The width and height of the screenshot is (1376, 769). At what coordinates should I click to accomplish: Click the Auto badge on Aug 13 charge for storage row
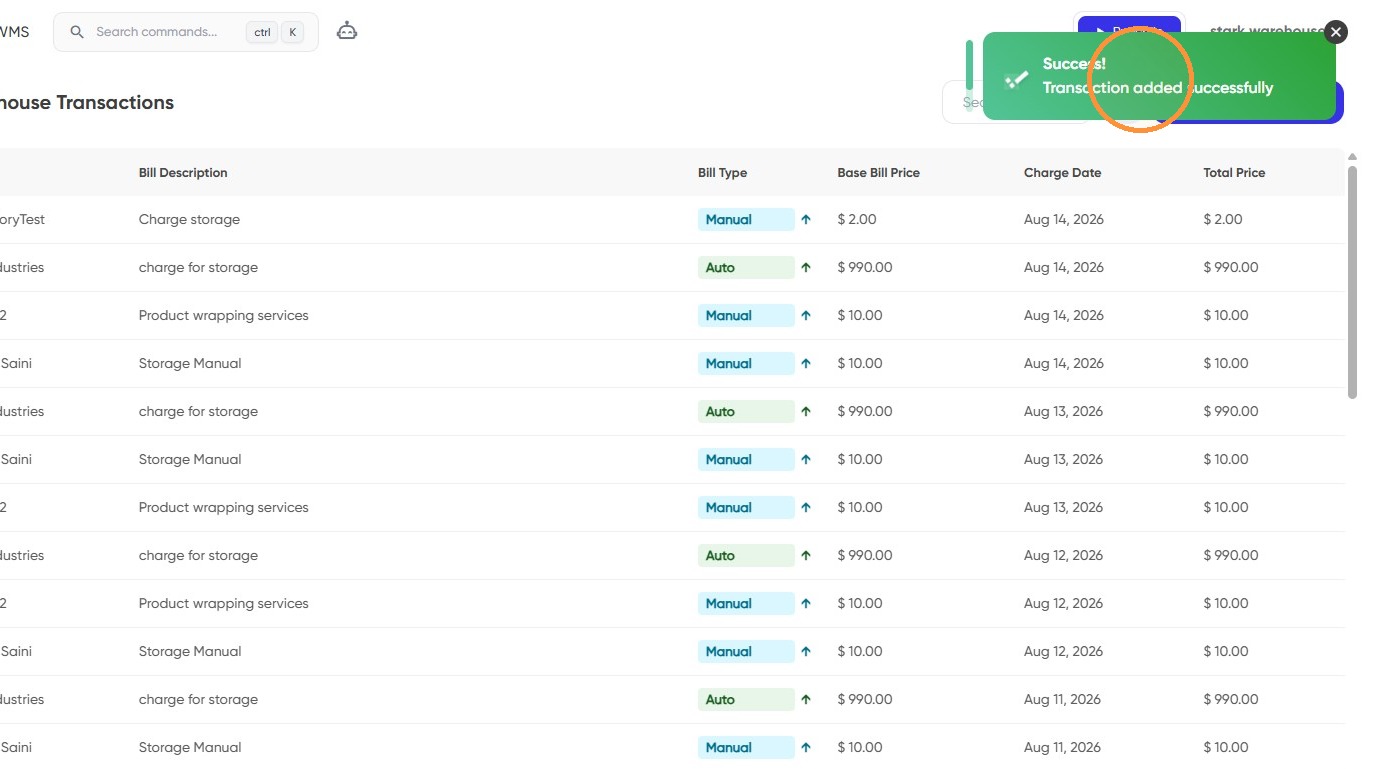click(x=746, y=411)
